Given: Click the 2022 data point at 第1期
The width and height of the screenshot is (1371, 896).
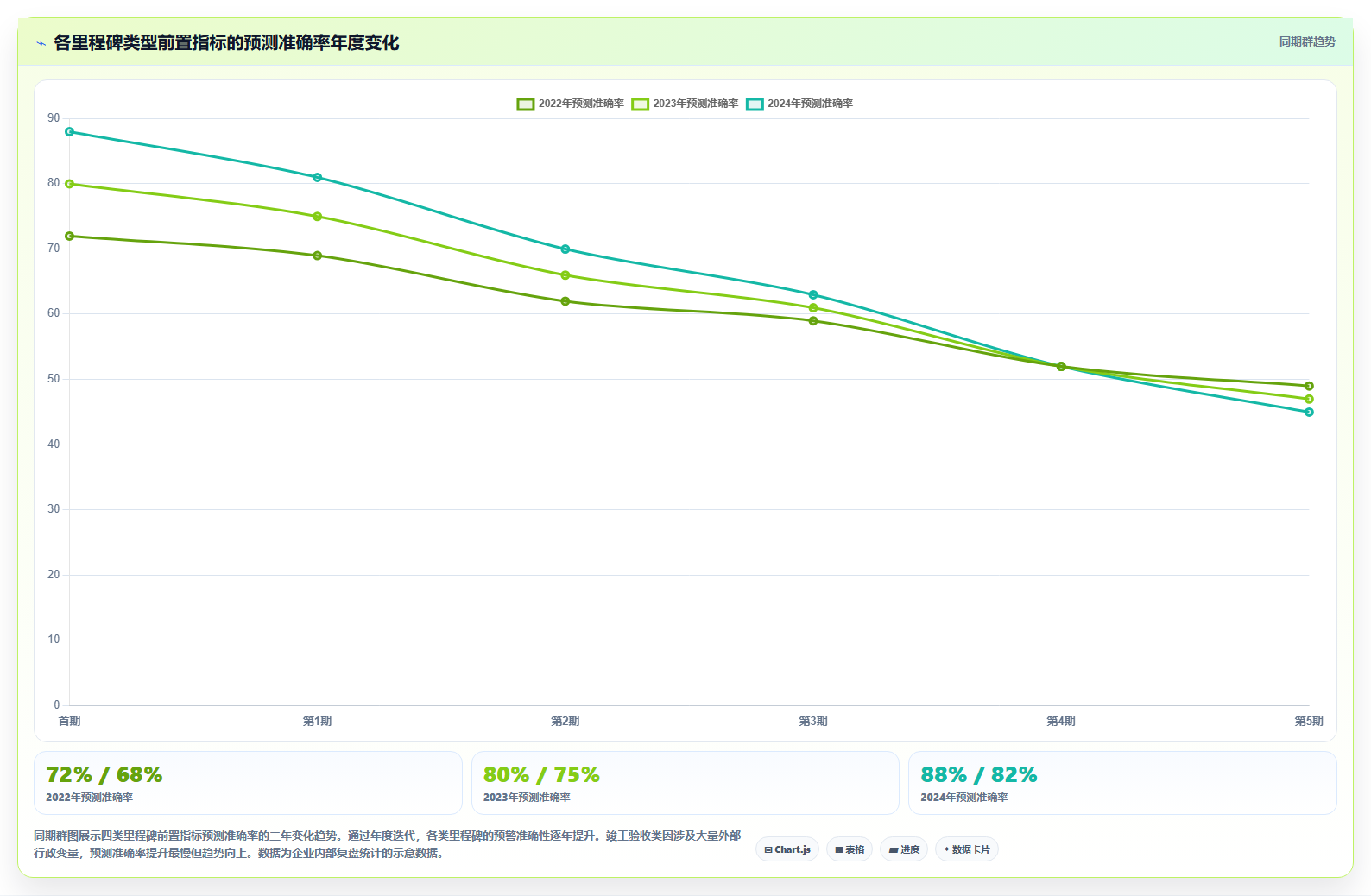Looking at the screenshot, I should [317, 256].
